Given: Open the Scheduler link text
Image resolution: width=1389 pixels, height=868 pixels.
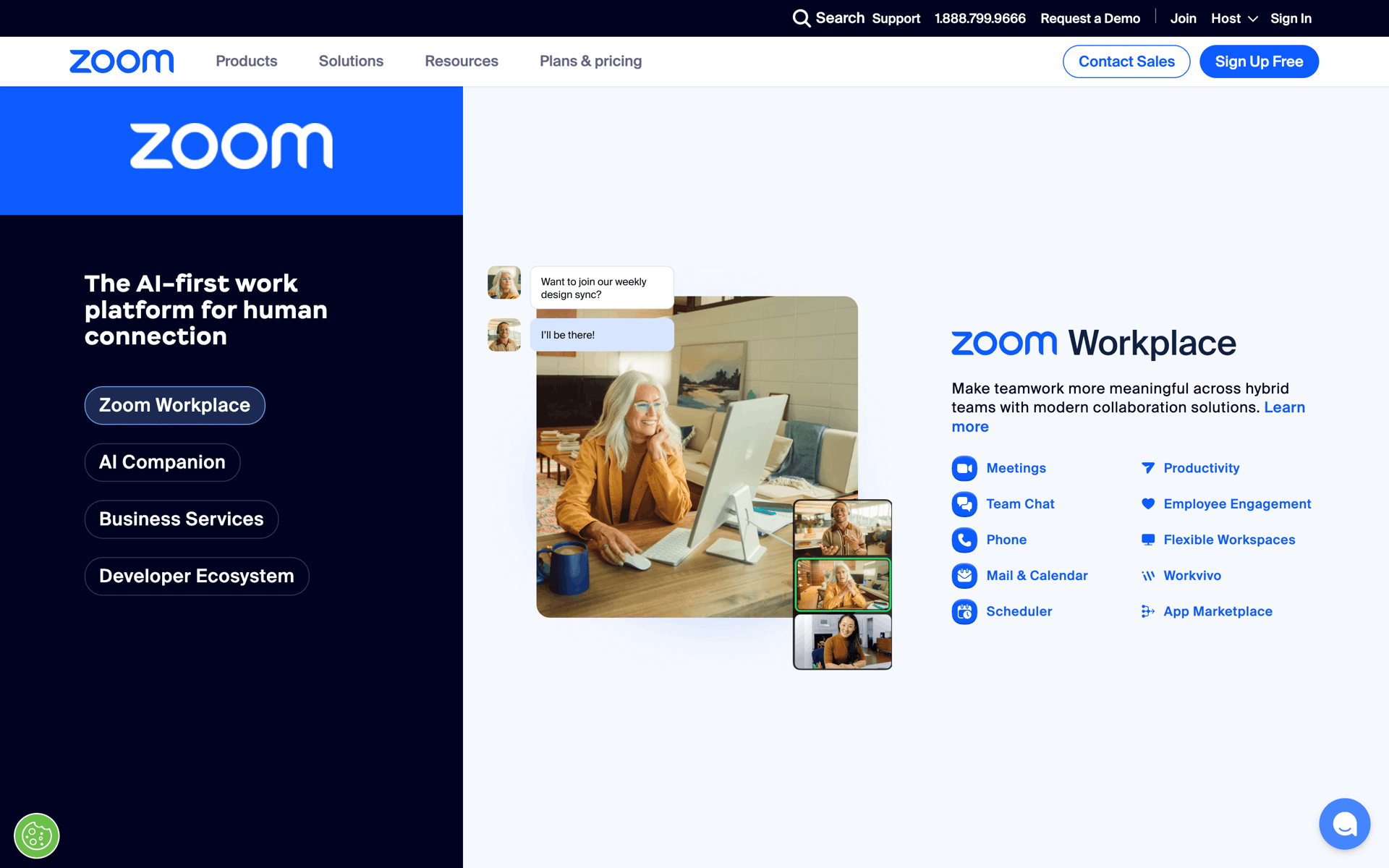Looking at the screenshot, I should coord(1019,611).
